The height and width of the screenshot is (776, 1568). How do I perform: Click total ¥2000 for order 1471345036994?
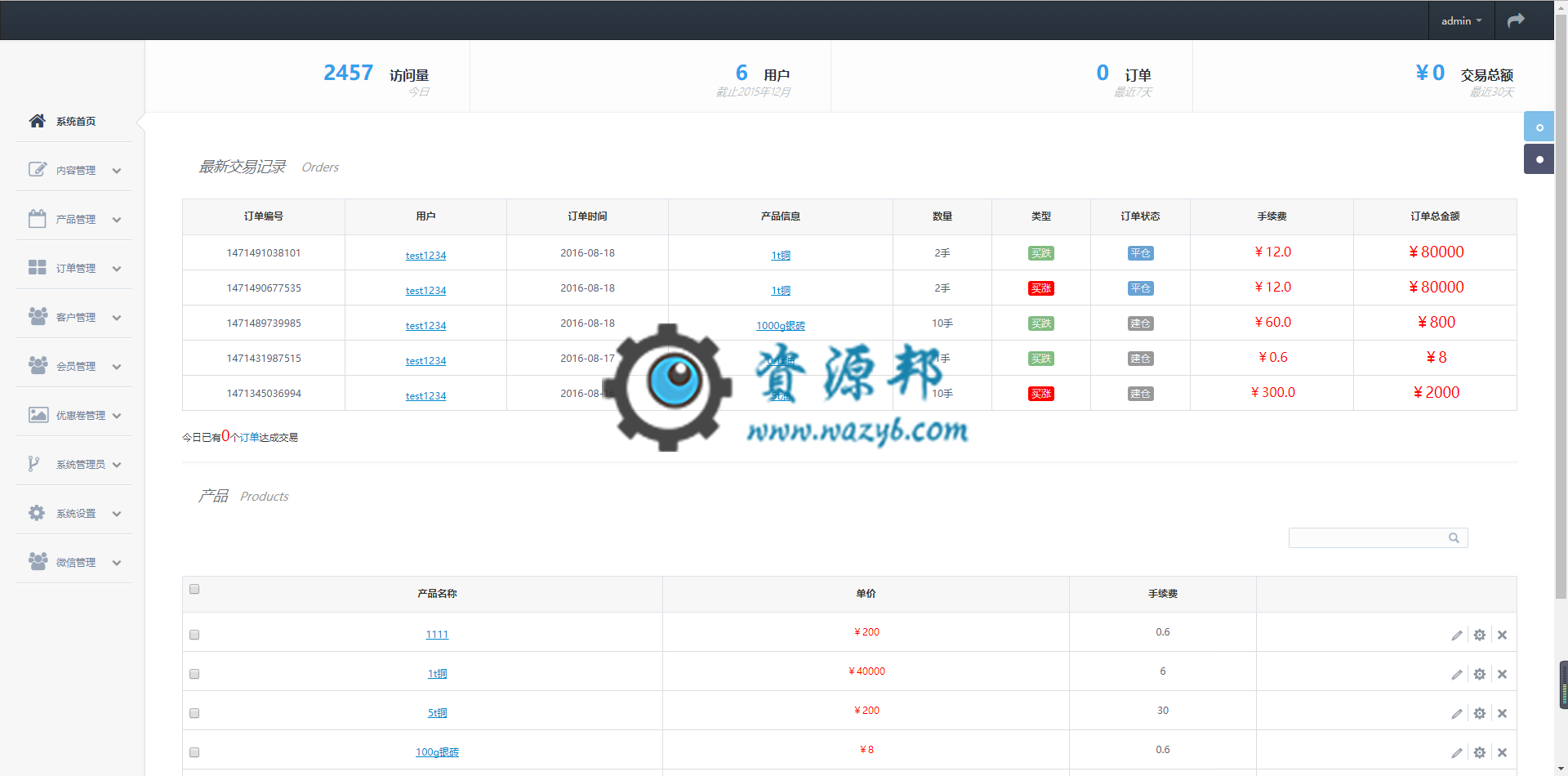click(1436, 393)
